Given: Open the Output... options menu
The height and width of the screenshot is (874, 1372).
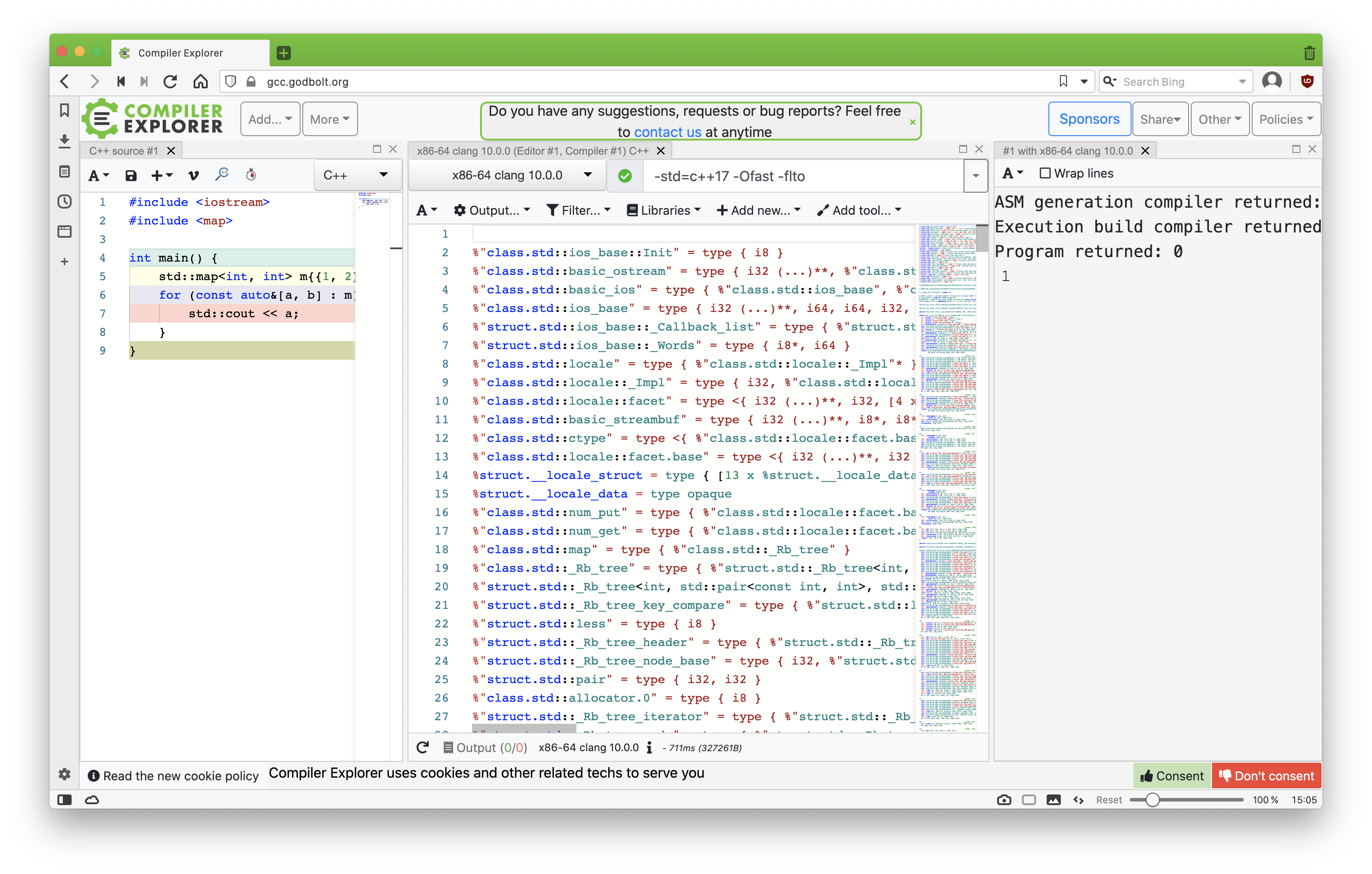Looking at the screenshot, I should (492, 210).
